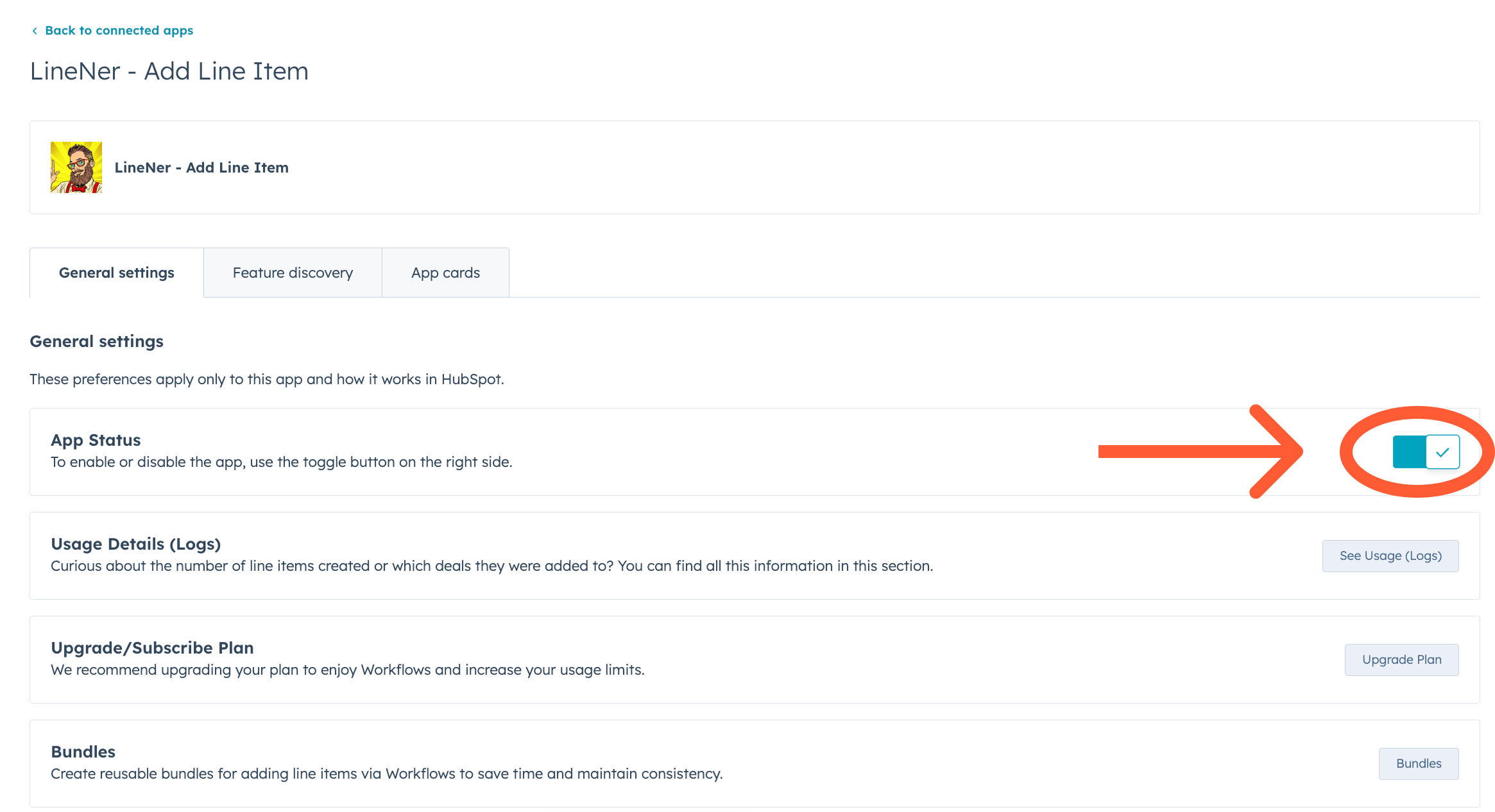Open the Feature discovery tab
The height and width of the screenshot is (812, 1495).
293,273
